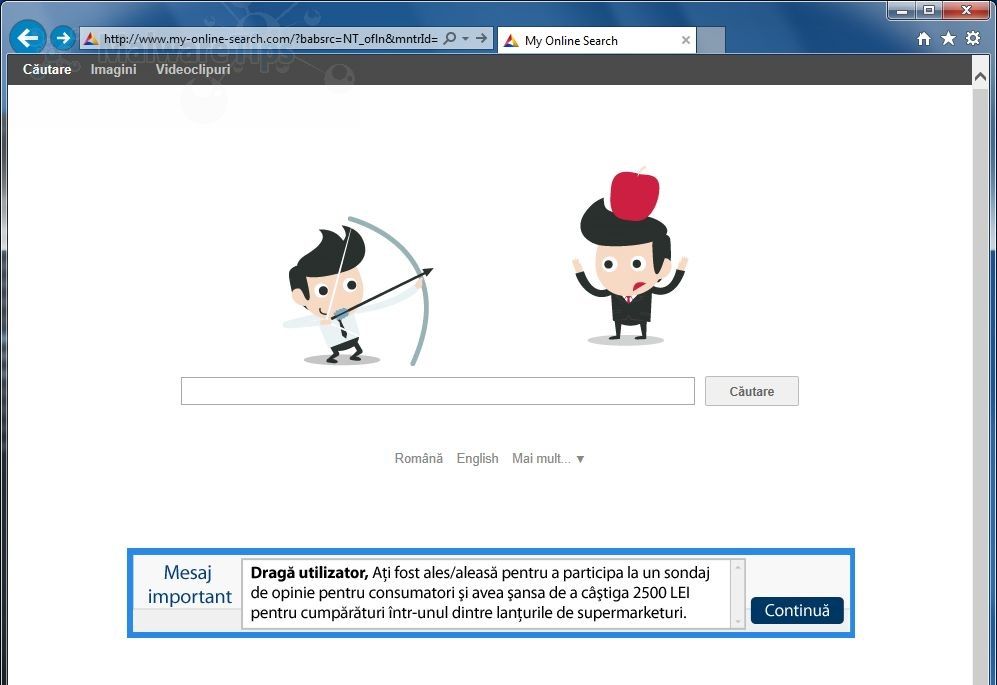
Task: Close the My Online Search tab
Action: pyautogui.click(x=685, y=40)
